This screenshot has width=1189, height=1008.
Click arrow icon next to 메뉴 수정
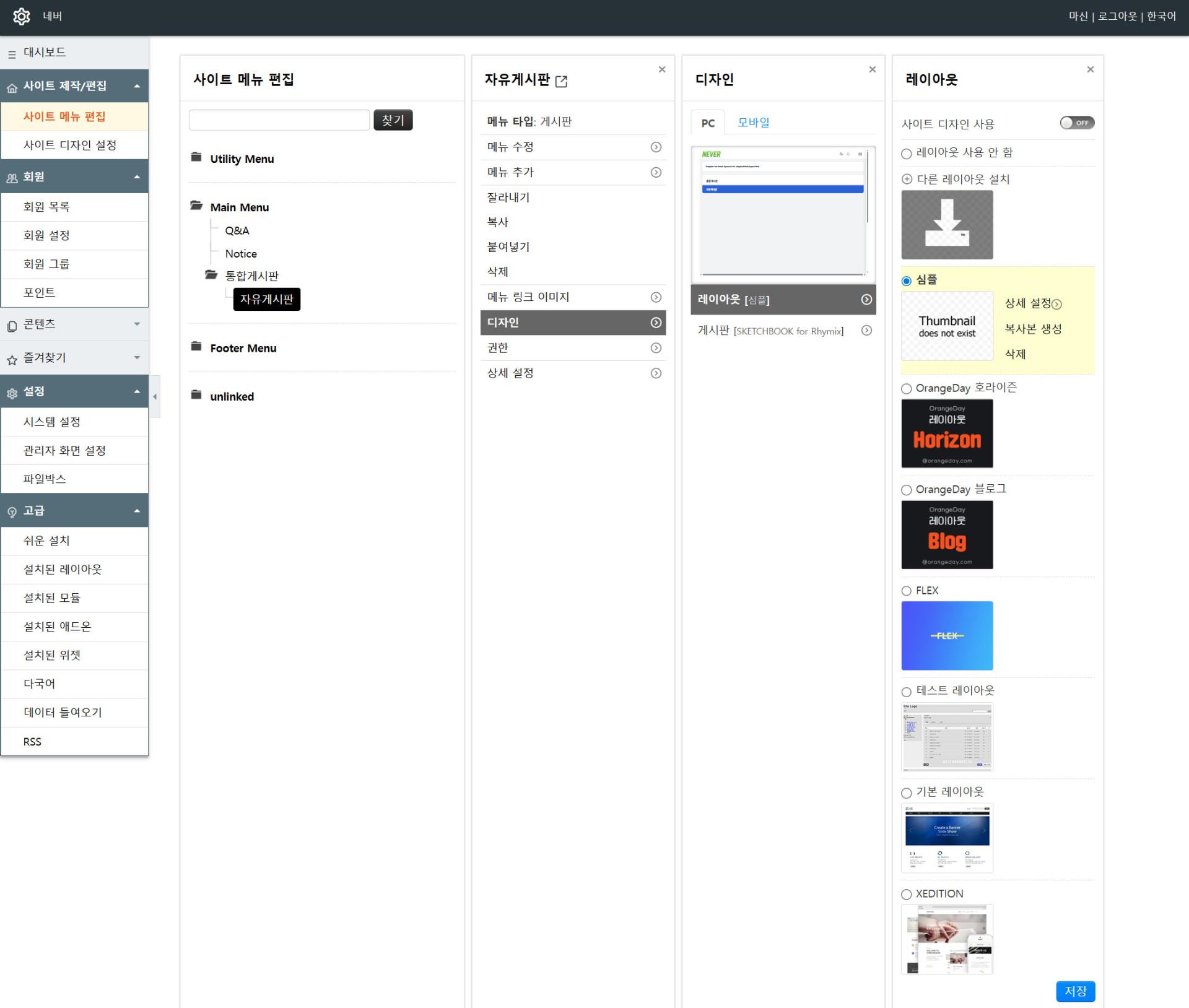coord(656,147)
